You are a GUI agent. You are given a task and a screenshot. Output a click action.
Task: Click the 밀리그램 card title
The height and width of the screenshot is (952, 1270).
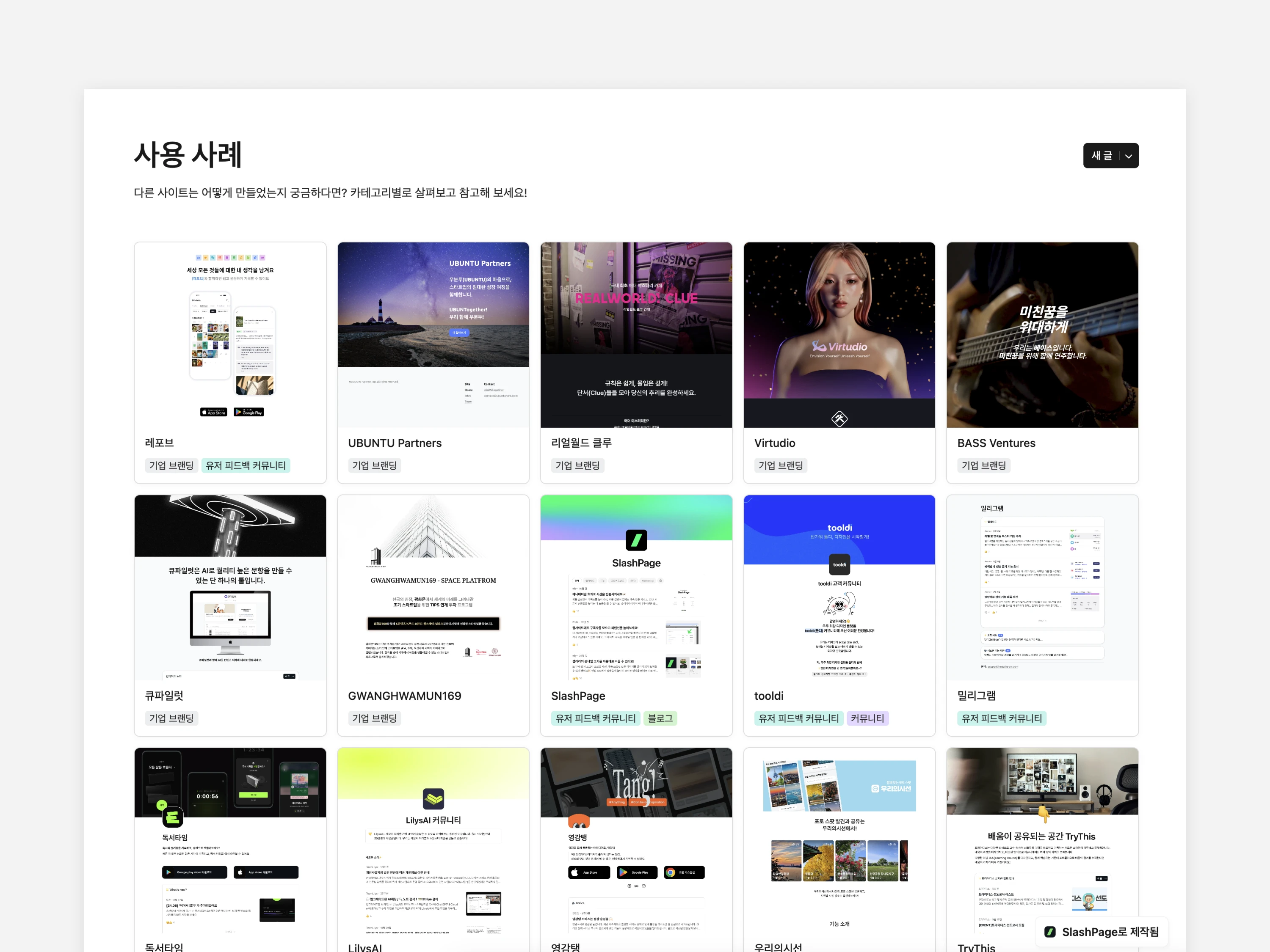pyautogui.click(x=977, y=696)
